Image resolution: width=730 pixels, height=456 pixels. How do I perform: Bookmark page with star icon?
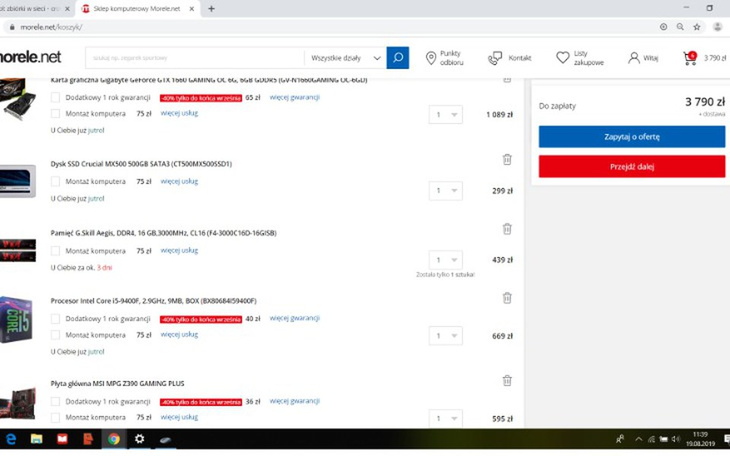[697, 27]
